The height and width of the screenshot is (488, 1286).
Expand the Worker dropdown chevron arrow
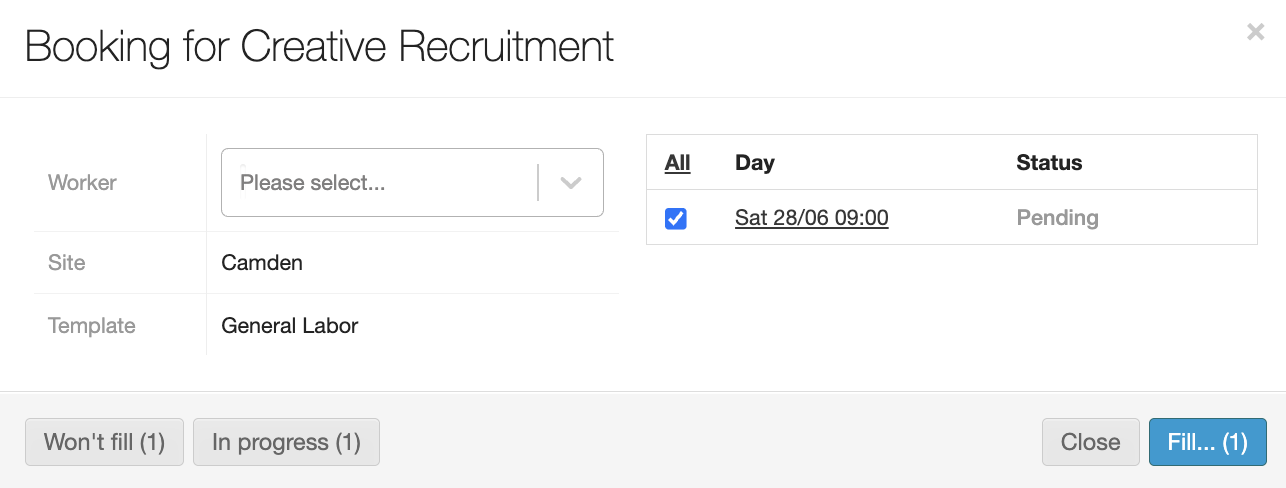(571, 183)
